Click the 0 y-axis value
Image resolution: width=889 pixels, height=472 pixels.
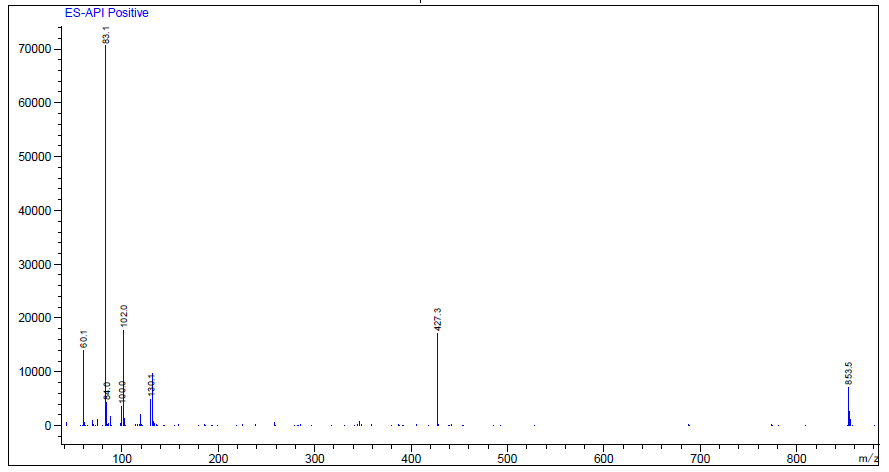tap(48, 426)
